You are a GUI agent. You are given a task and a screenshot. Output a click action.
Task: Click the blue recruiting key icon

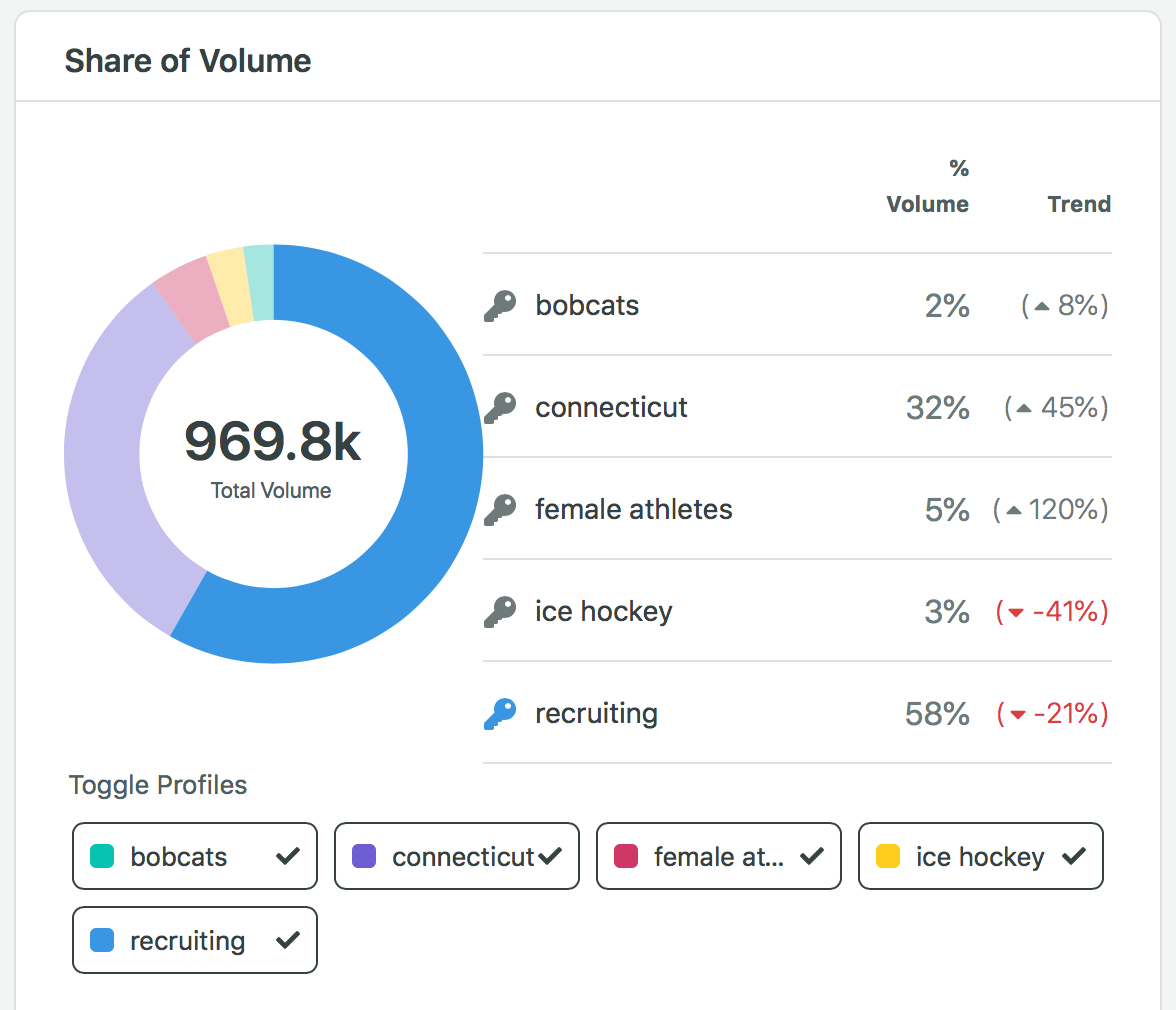click(x=500, y=714)
